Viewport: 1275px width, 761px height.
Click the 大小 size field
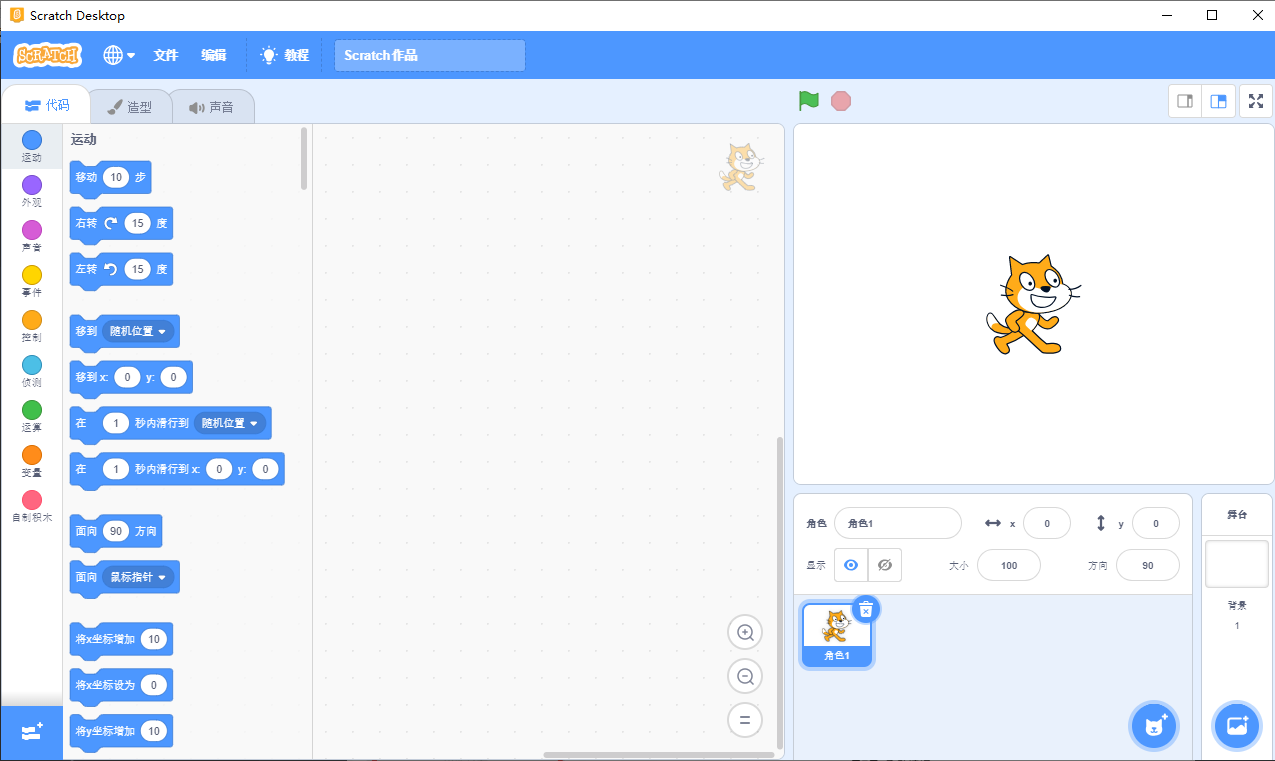(x=1009, y=565)
